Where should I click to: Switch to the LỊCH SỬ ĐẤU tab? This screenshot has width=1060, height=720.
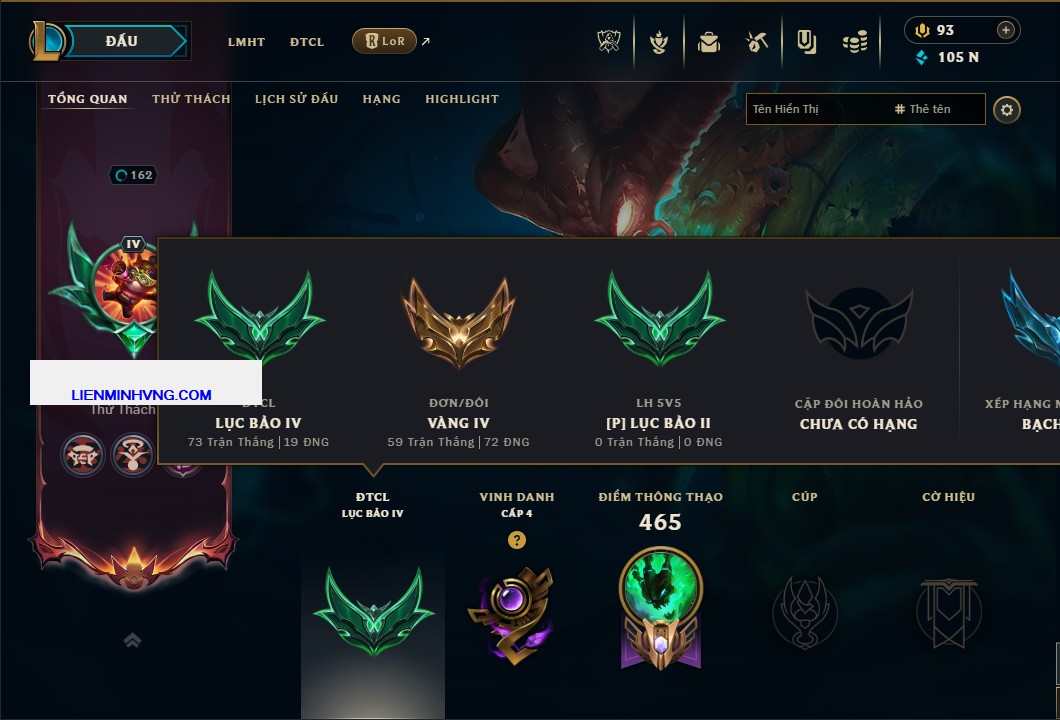296,99
